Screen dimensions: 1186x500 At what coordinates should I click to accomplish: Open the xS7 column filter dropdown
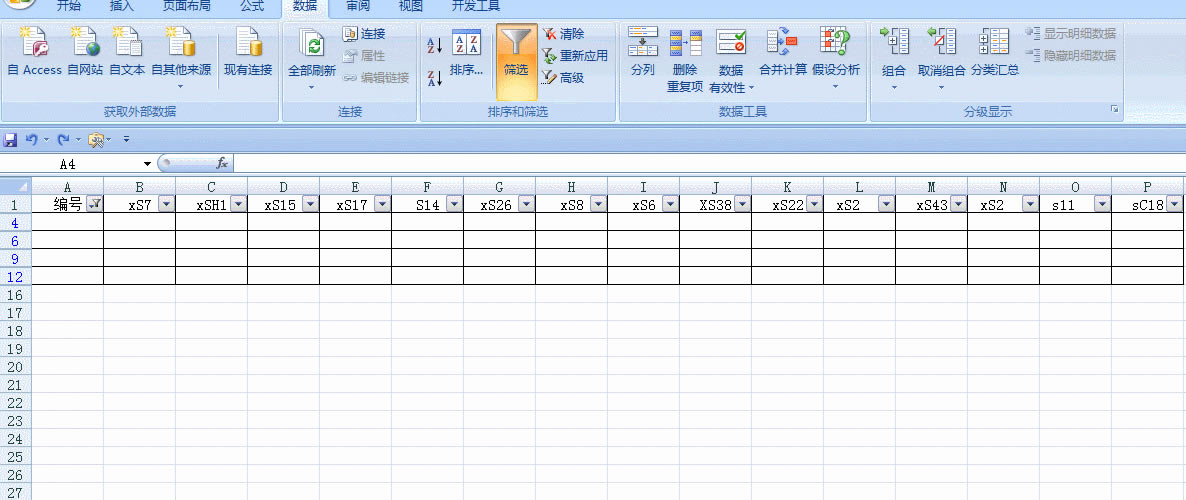[166, 204]
